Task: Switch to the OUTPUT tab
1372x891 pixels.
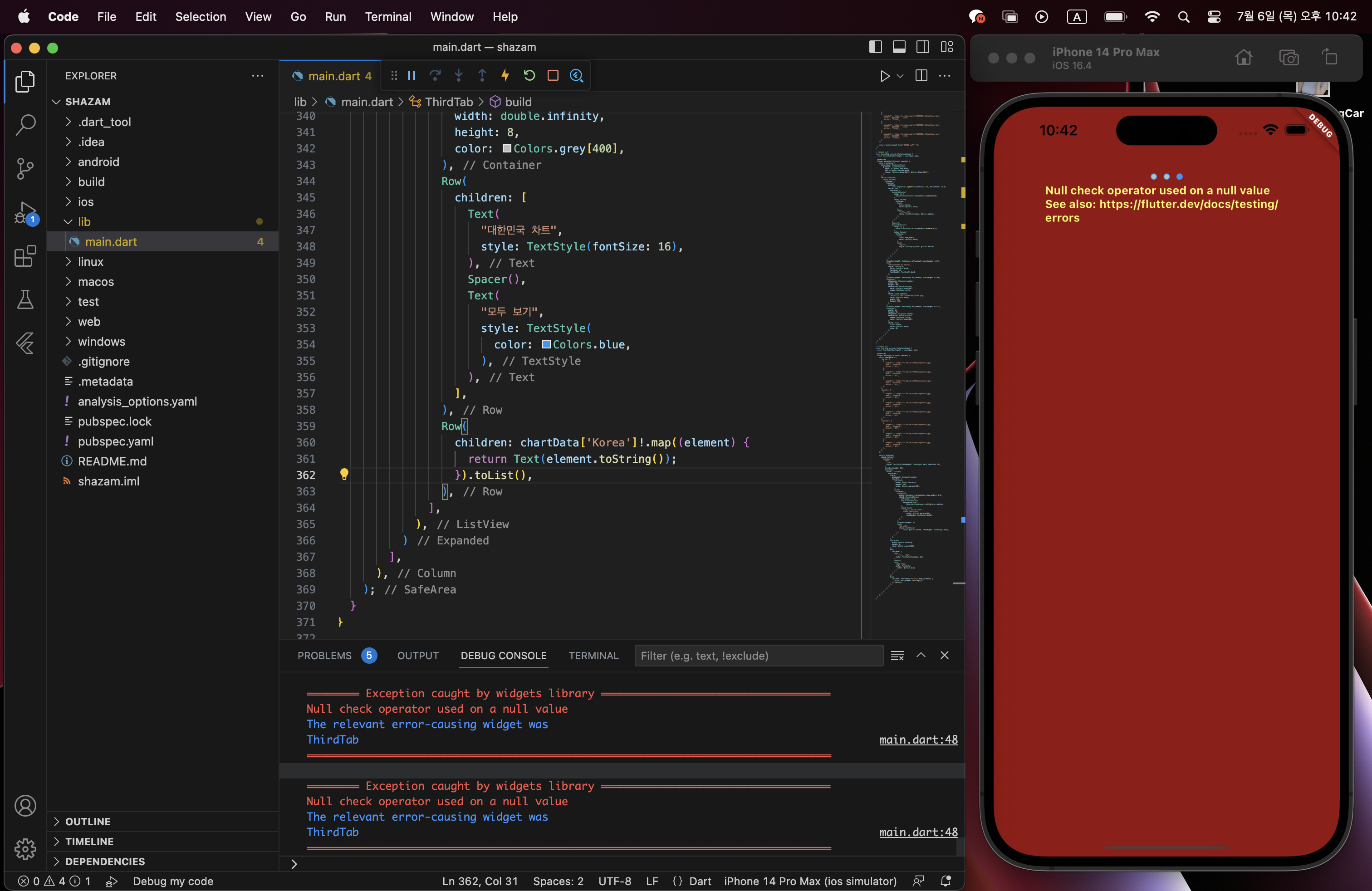Action: click(418, 656)
